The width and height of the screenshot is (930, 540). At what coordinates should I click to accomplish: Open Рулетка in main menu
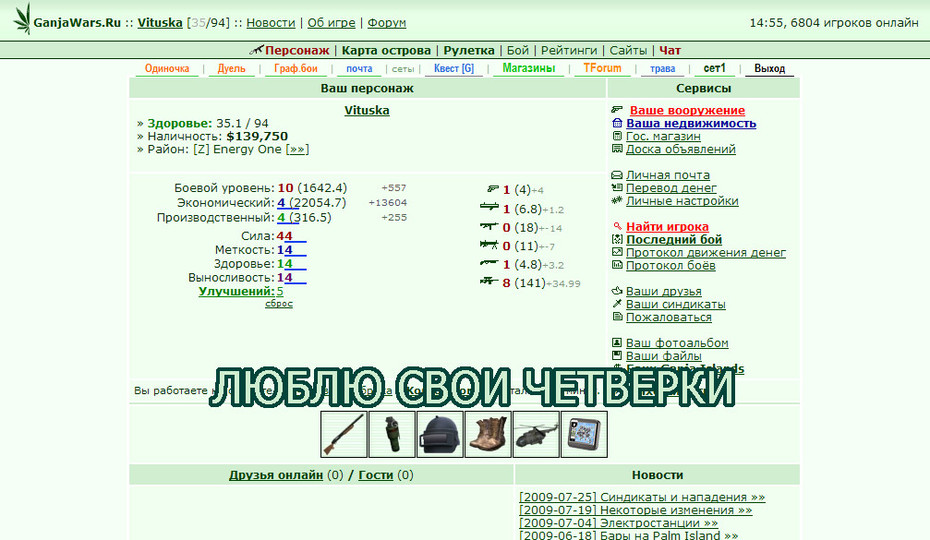pyautogui.click(x=469, y=50)
